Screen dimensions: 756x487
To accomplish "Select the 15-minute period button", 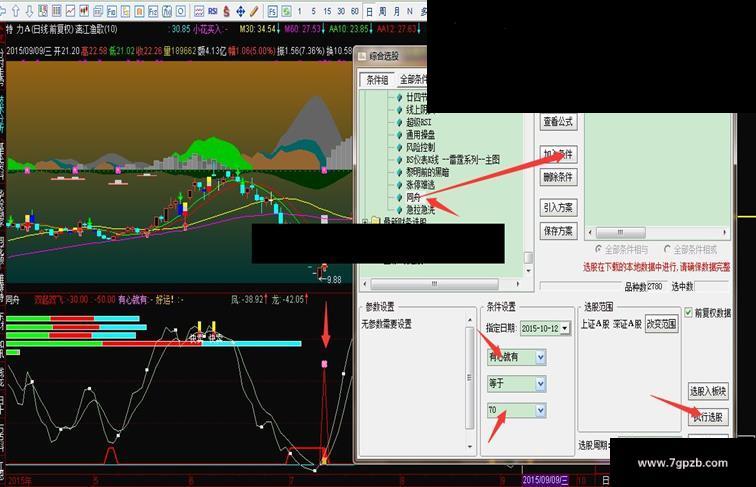I will click(327, 11).
